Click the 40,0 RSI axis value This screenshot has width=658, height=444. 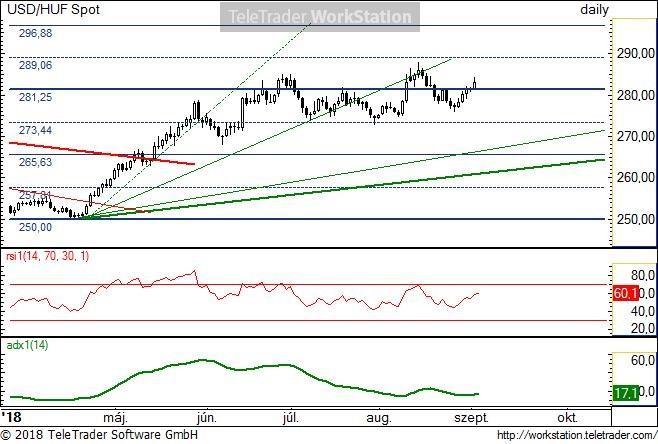point(643,311)
